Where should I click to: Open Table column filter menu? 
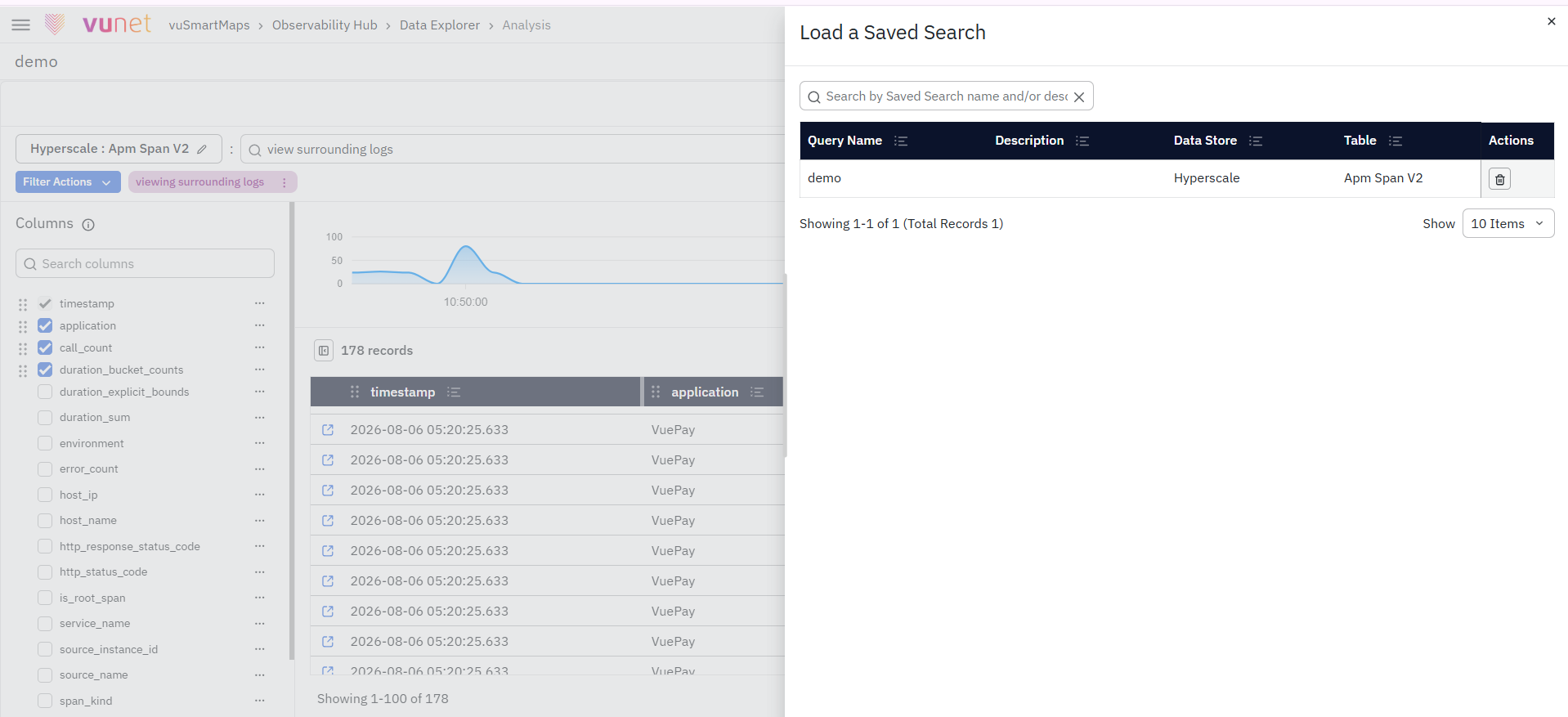click(x=1396, y=141)
